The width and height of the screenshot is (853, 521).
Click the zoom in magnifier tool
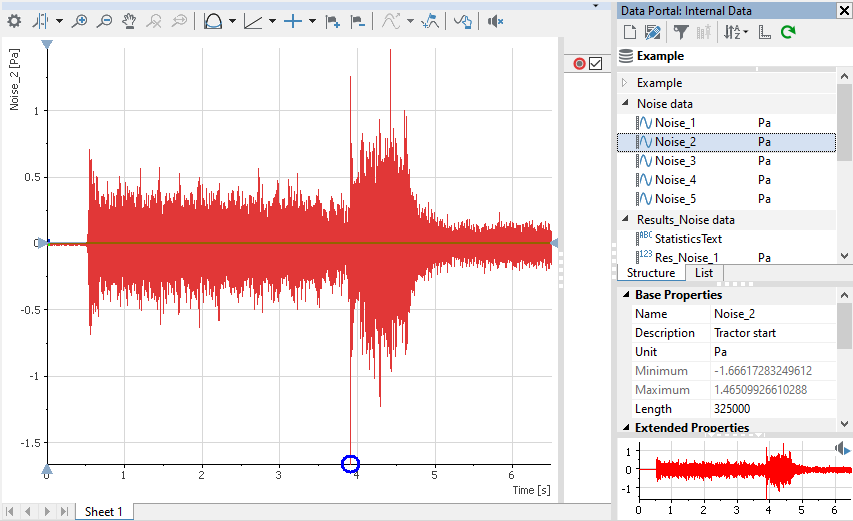point(80,20)
